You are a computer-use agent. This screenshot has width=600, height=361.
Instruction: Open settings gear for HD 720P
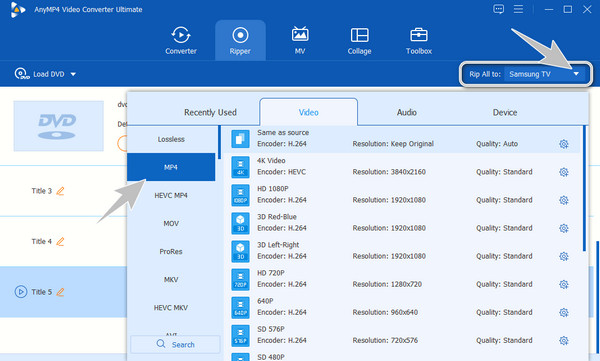563,284
